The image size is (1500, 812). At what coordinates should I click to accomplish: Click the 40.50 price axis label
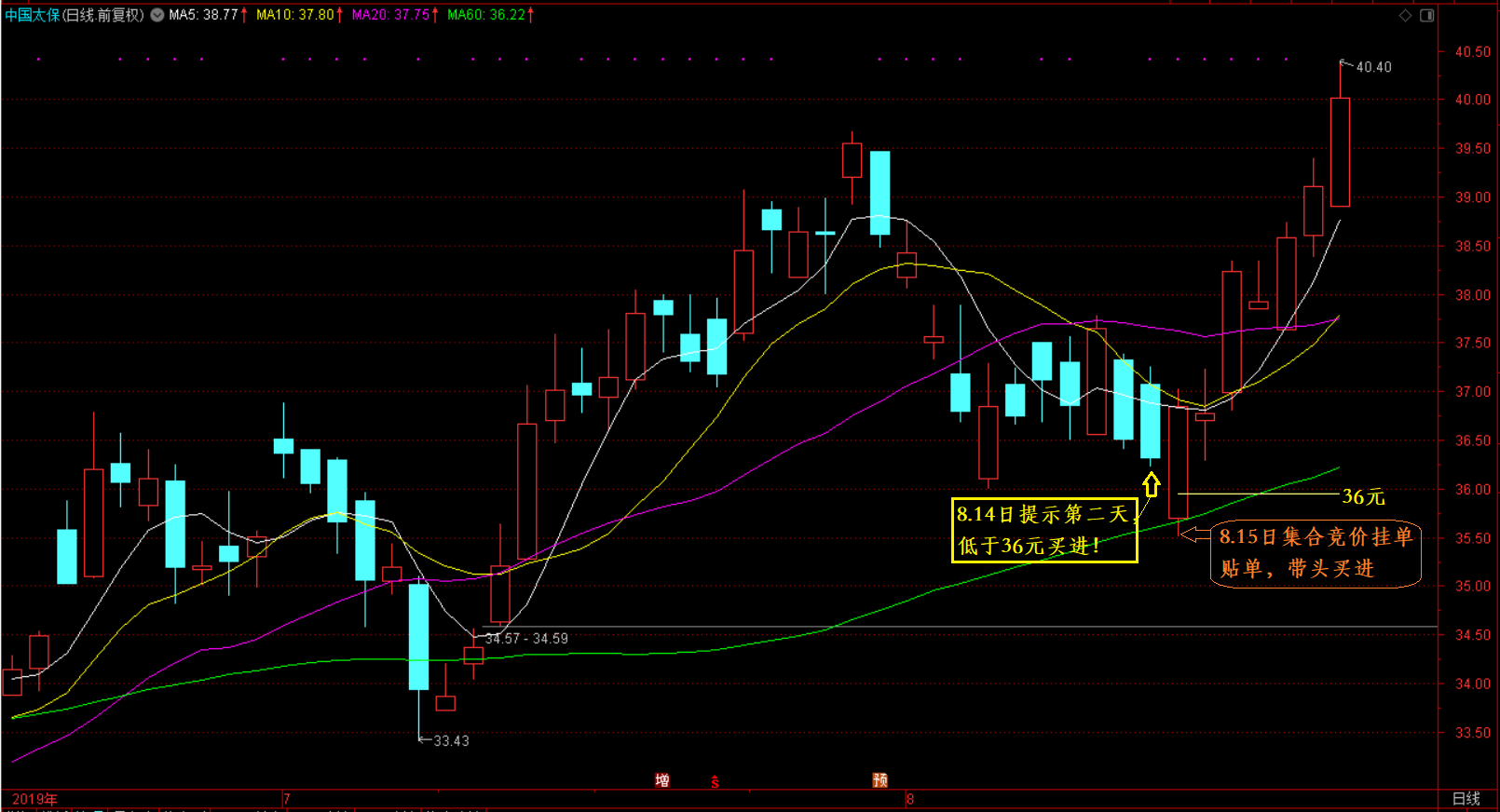tap(1473, 52)
